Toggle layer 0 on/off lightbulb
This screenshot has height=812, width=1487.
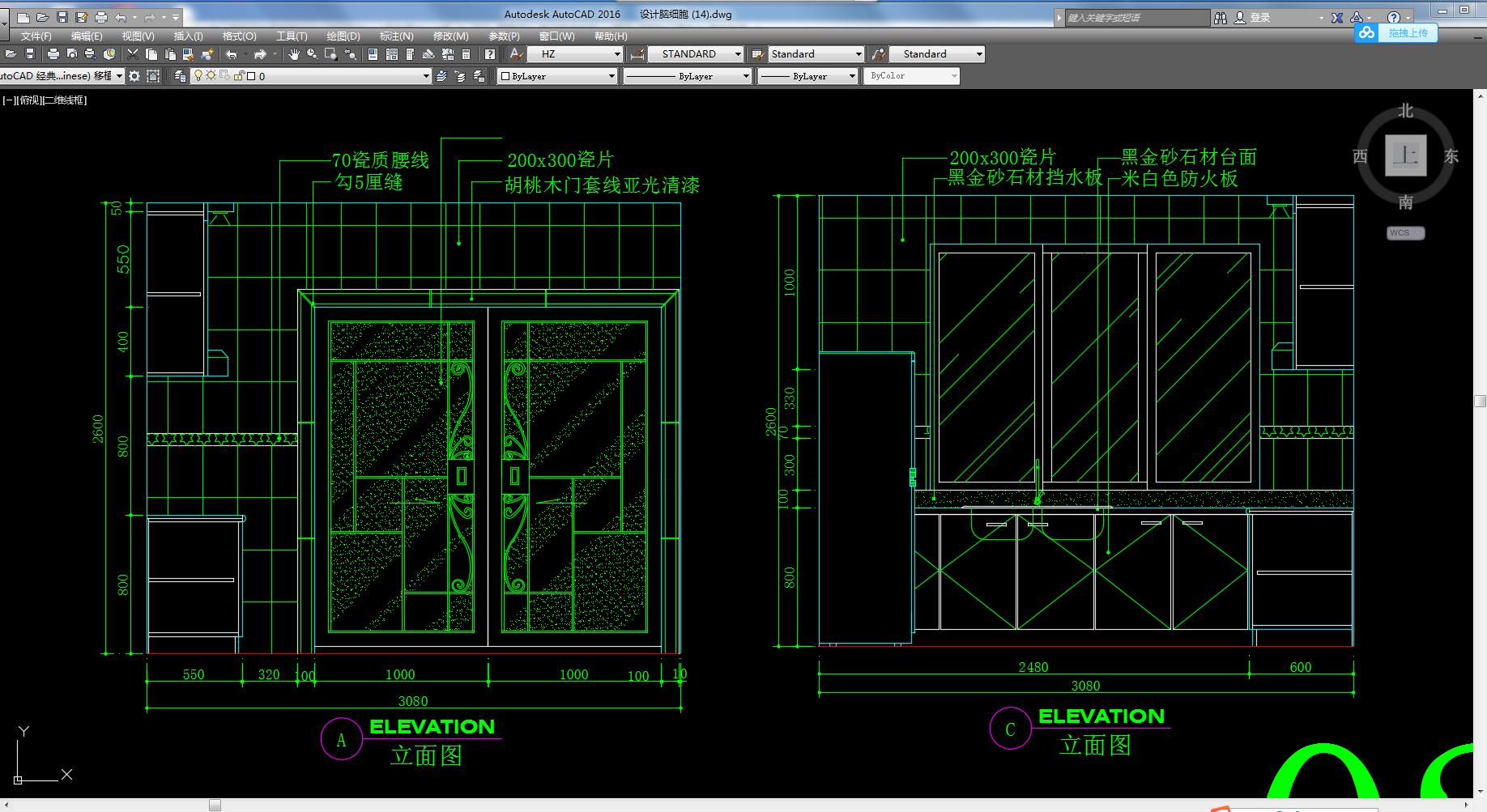198,76
